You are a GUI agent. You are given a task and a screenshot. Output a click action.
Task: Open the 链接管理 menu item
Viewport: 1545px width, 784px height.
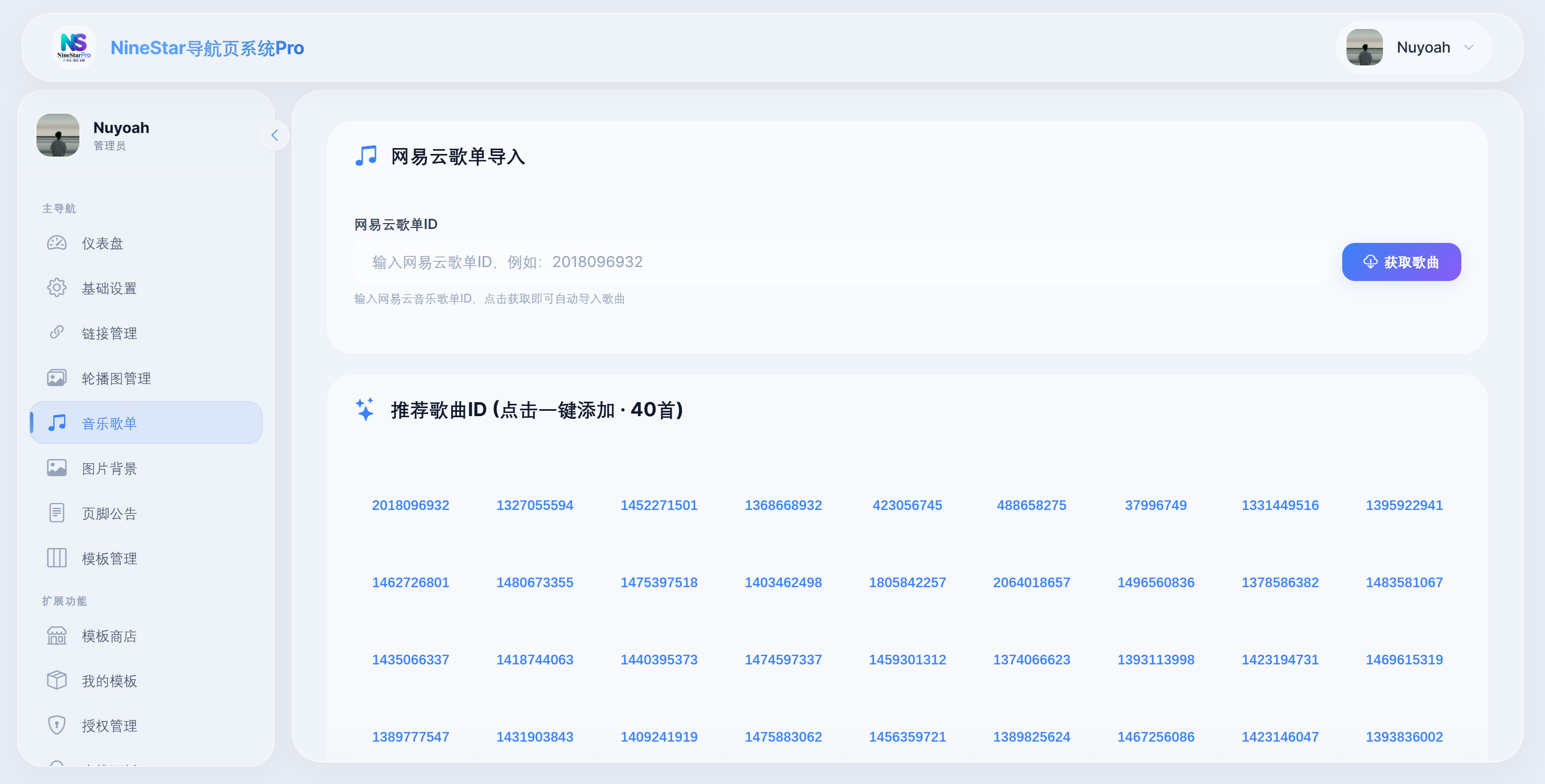(146, 333)
